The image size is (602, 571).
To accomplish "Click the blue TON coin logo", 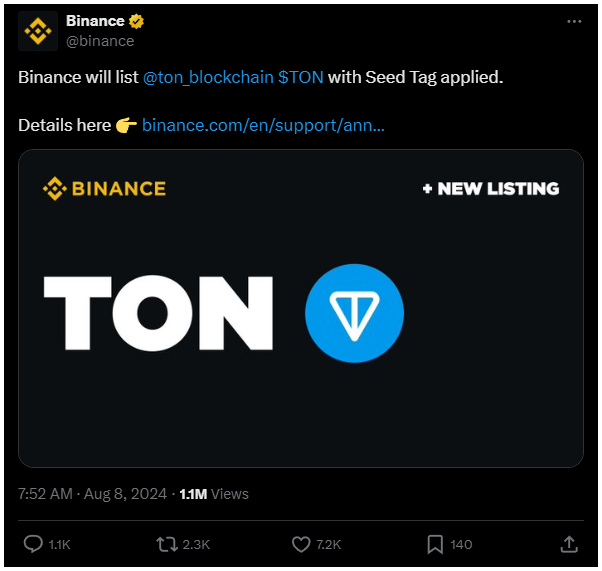I will (354, 313).
